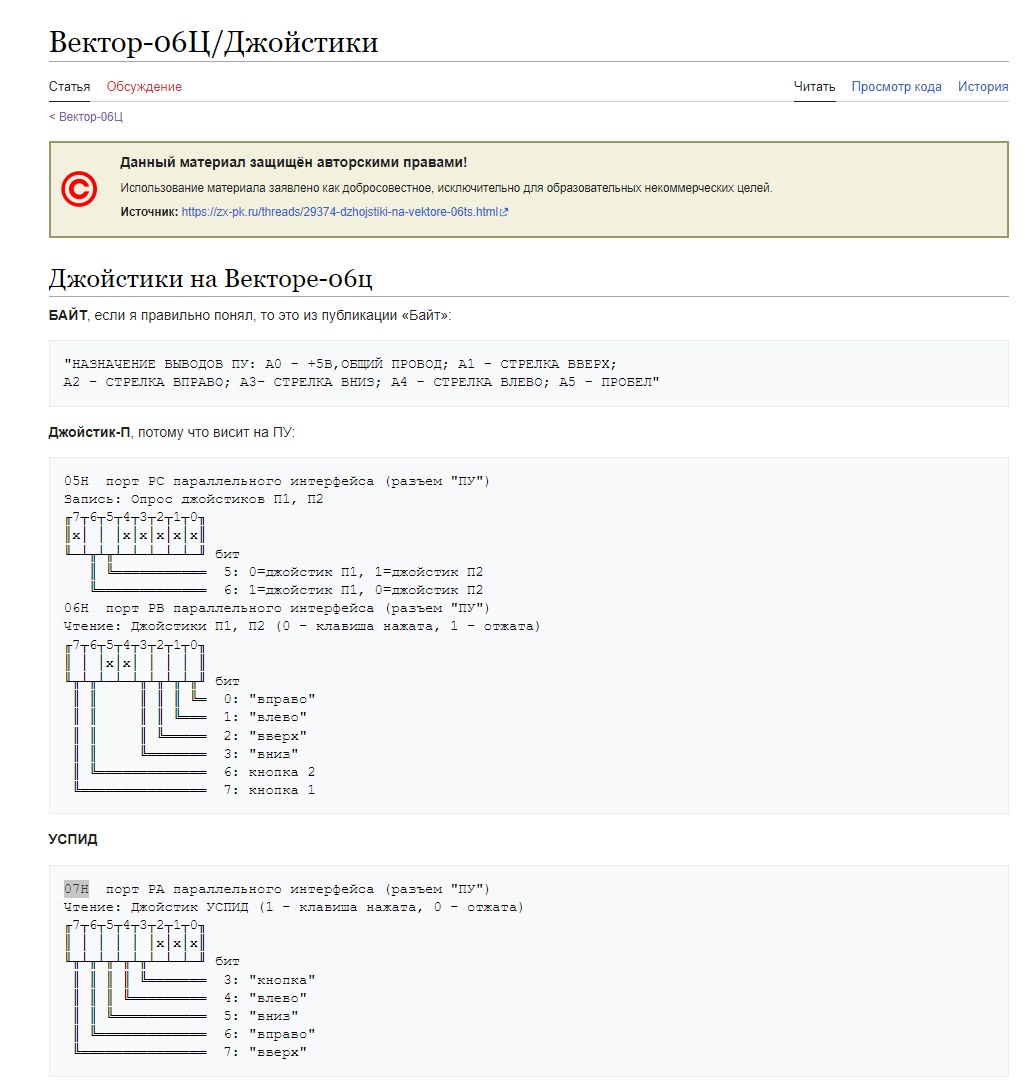
Task: Click the bold copyright notice title
Action: coord(293,163)
